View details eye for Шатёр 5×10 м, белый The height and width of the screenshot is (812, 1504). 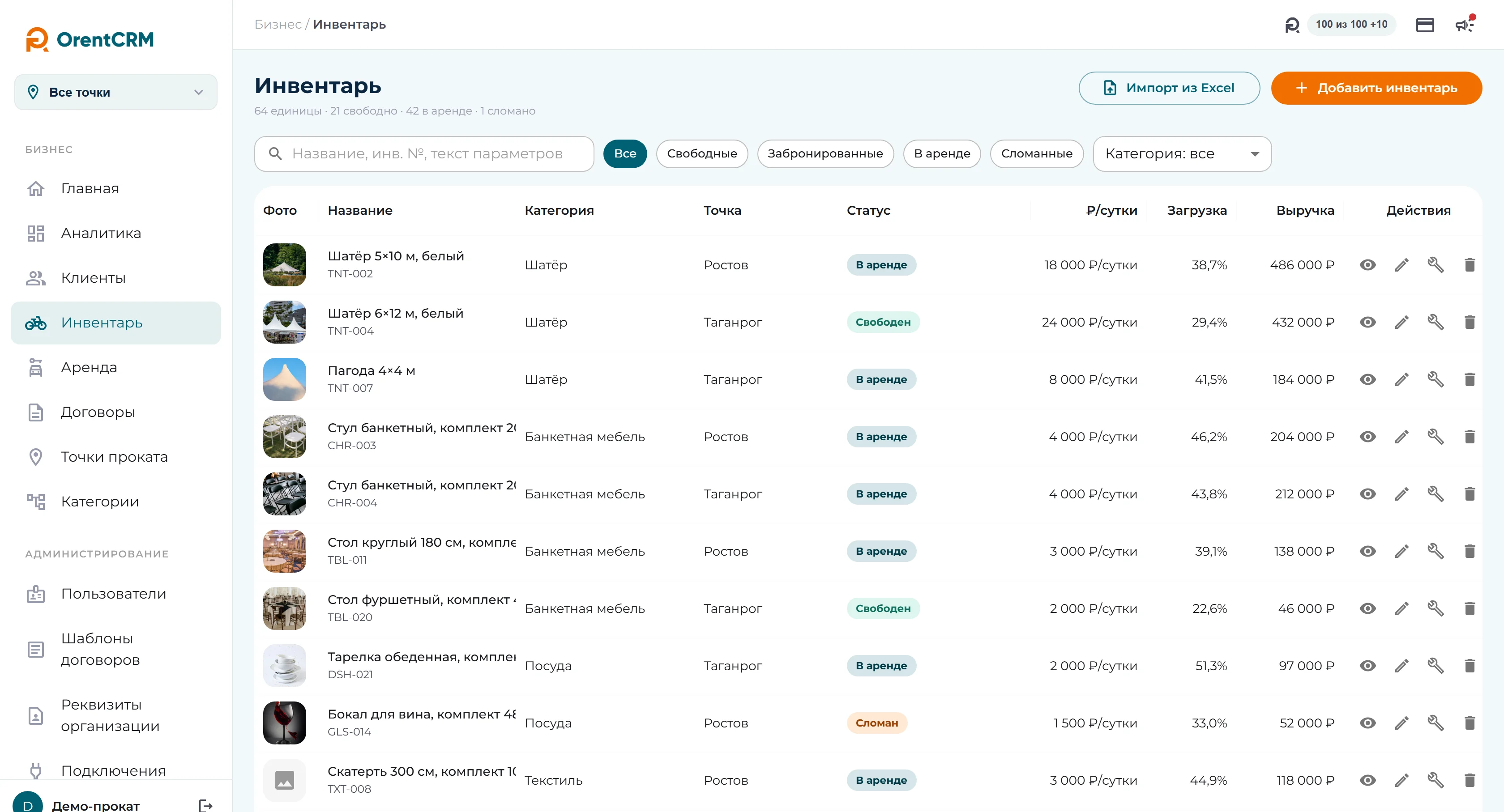(x=1367, y=265)
